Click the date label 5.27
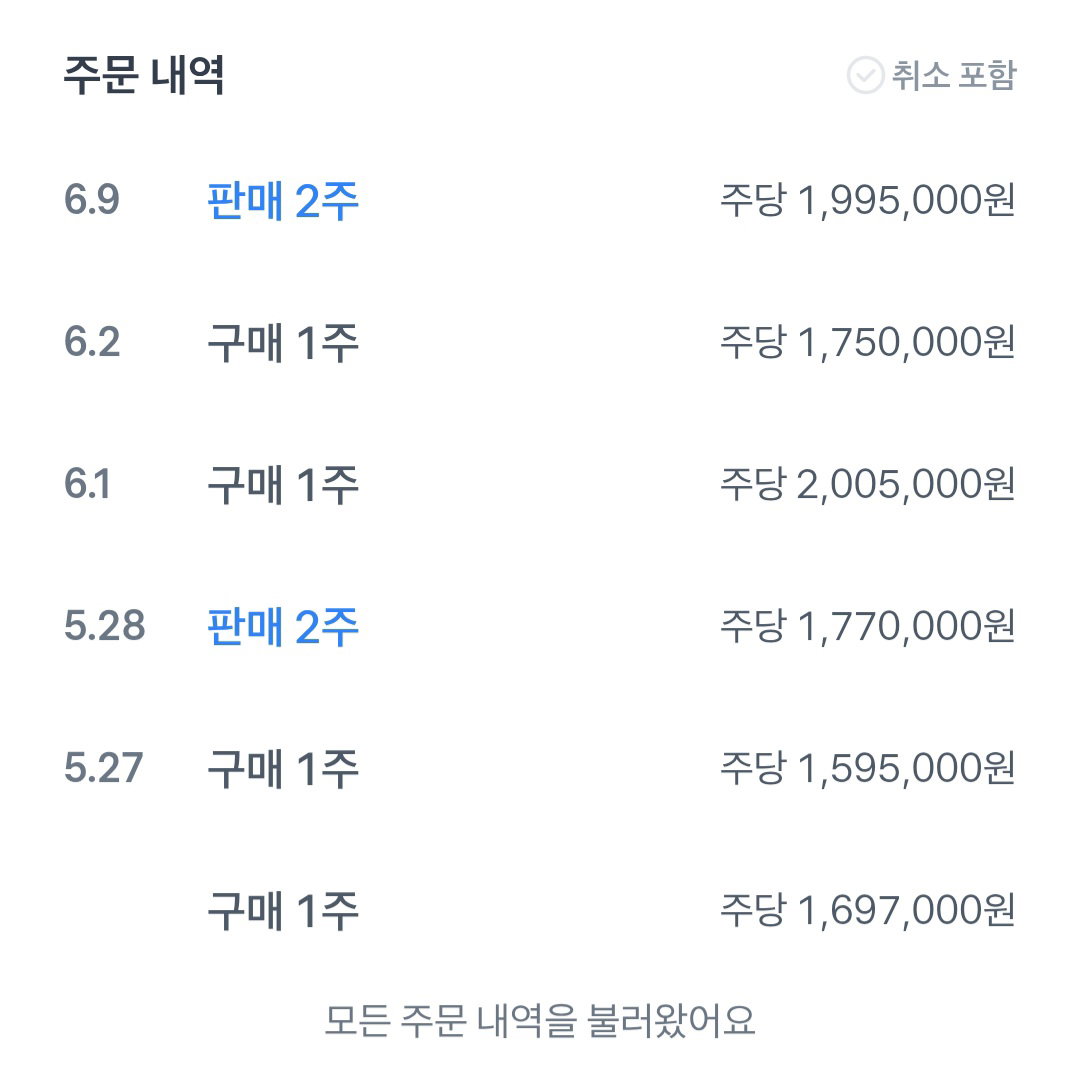Image resolution: width=1080 pixels, height=1079 pixels. click(x=103, y=767)
